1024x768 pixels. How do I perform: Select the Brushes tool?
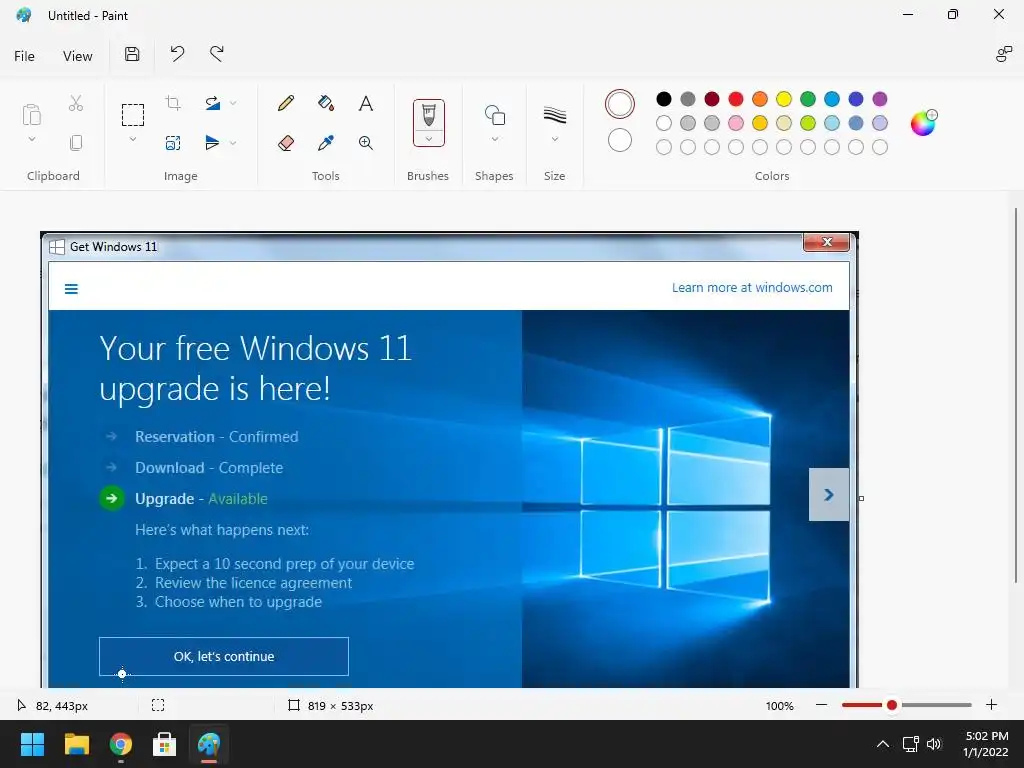(x=428, y=115)
